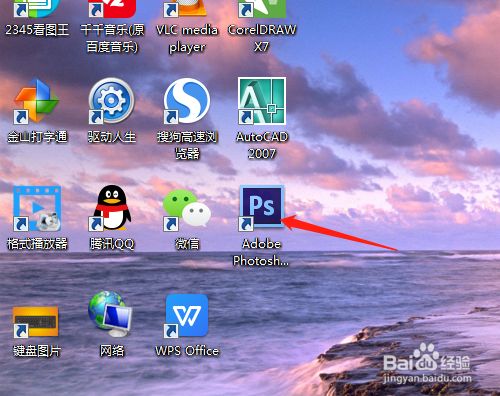Click the '驱动人生' label text
Image resolution: width=500 pixels, height=396 pixels.
112,137
